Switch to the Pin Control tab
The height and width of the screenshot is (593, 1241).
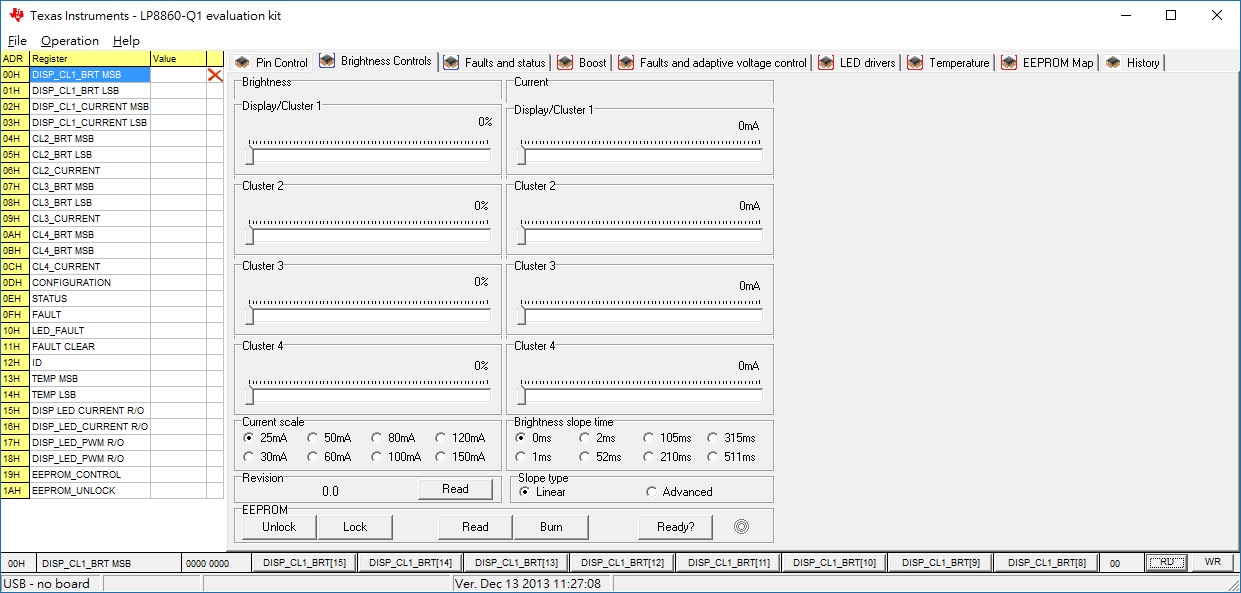(x=272, y=63)
